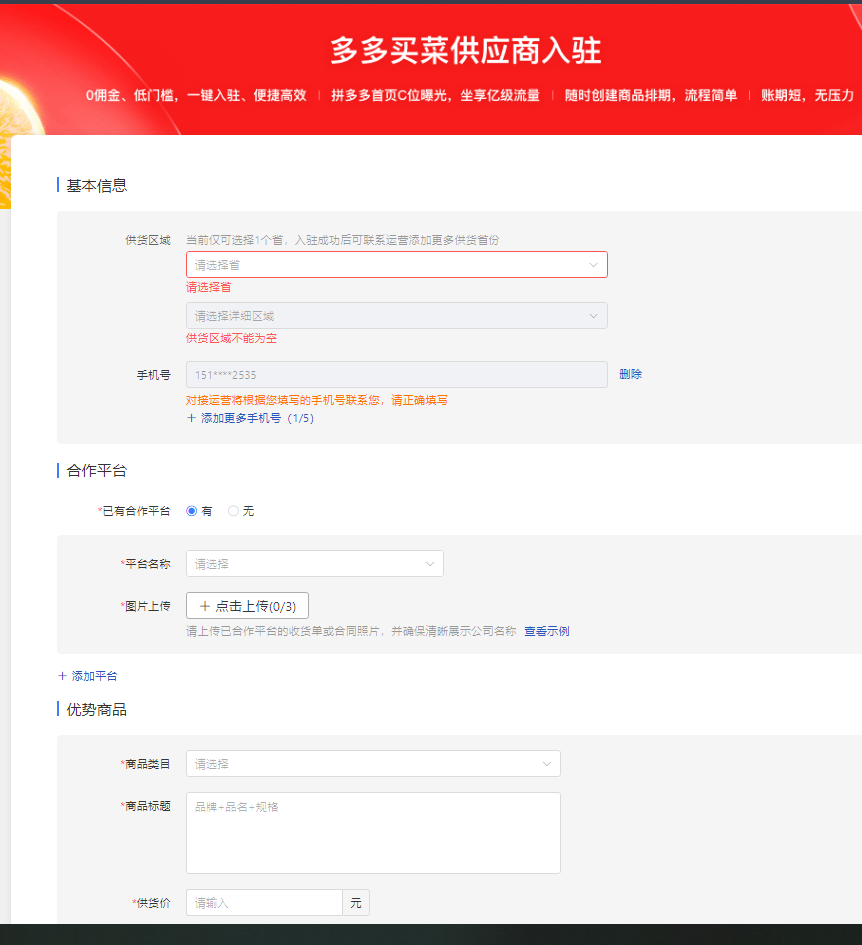Click the 供货区域 field label

148,240
